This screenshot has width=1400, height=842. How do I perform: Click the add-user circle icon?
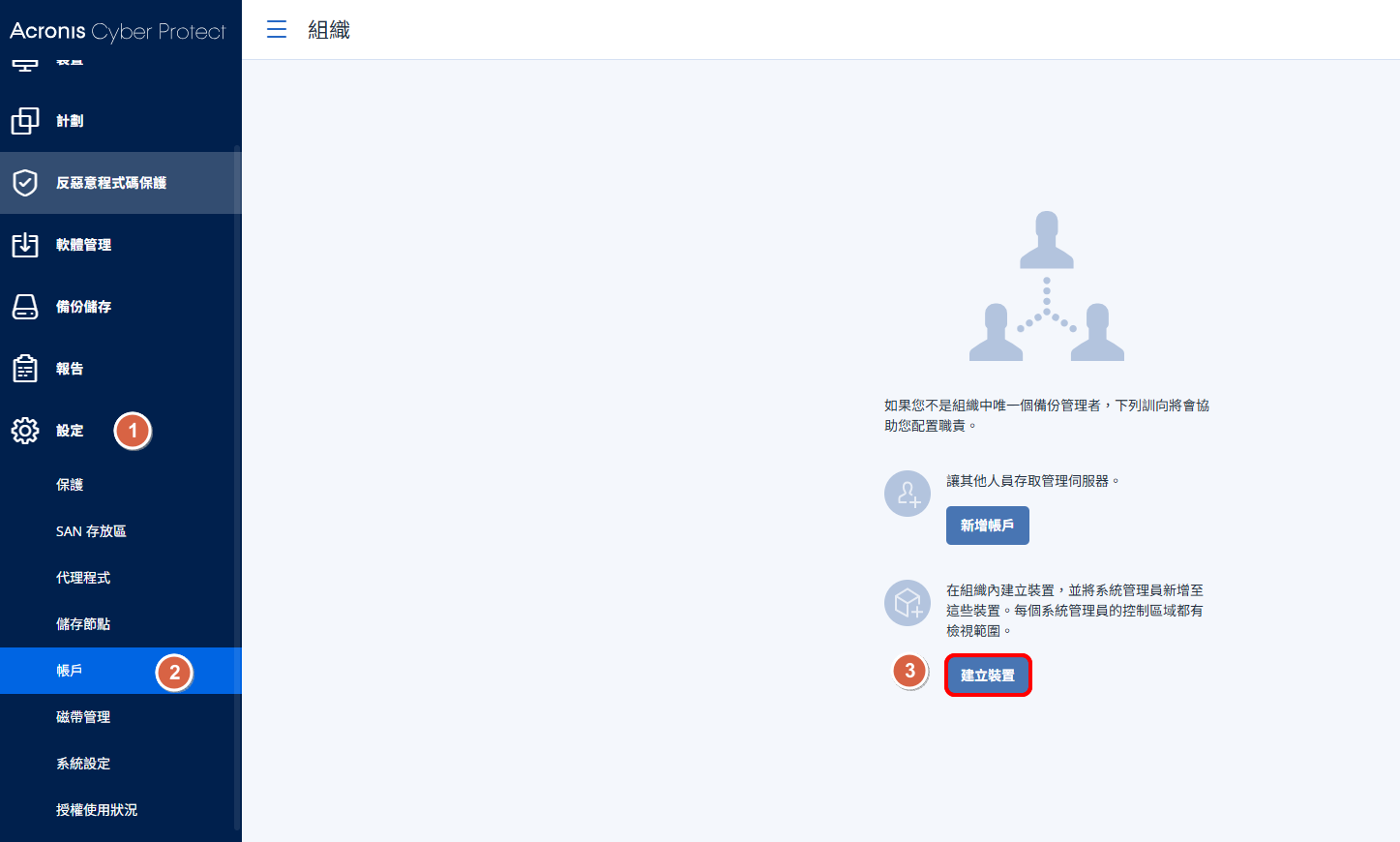tap(908, 494)
